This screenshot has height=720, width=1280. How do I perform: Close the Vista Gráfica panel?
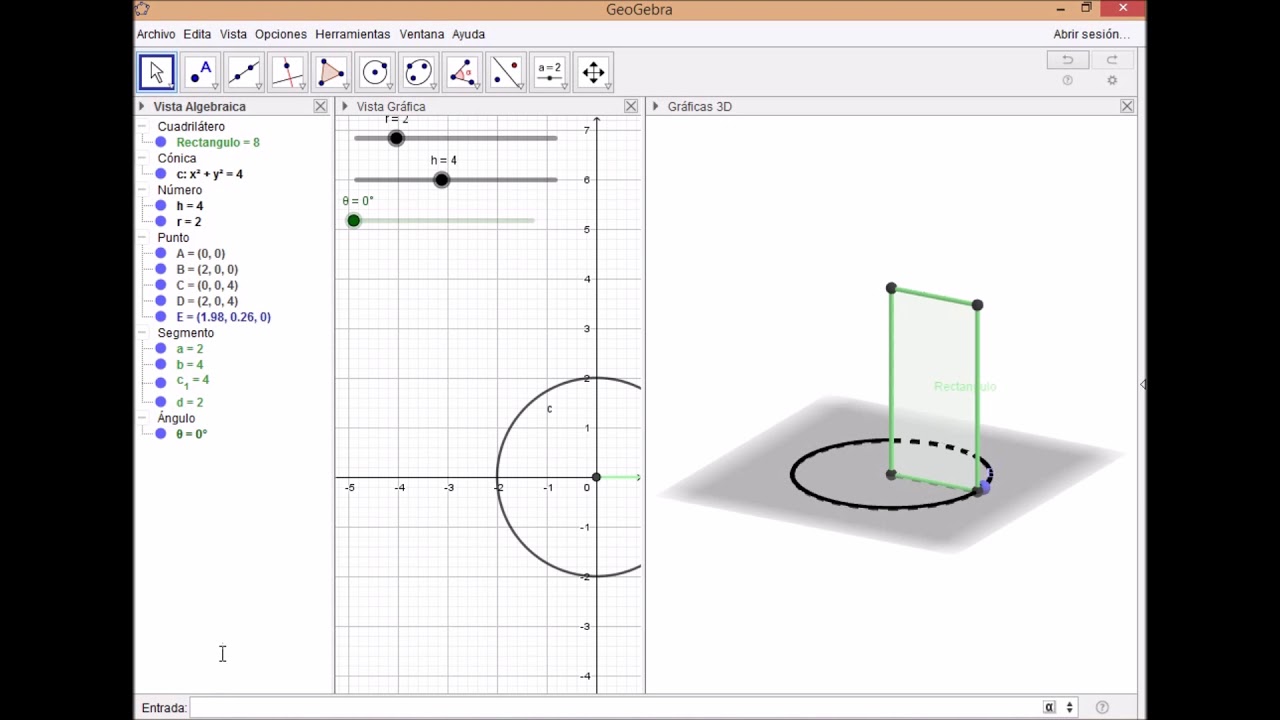pyautogui.click(x=631, y=106)
